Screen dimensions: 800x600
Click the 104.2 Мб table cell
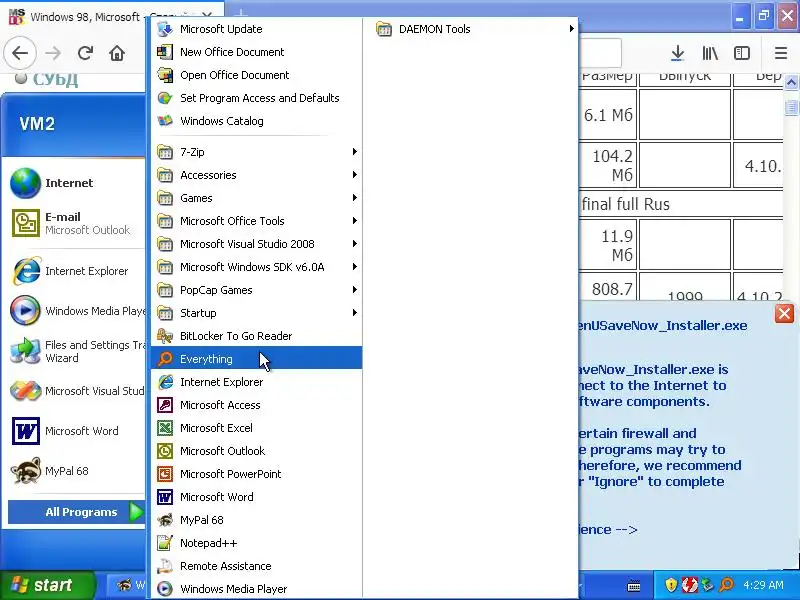pos(608,165)
